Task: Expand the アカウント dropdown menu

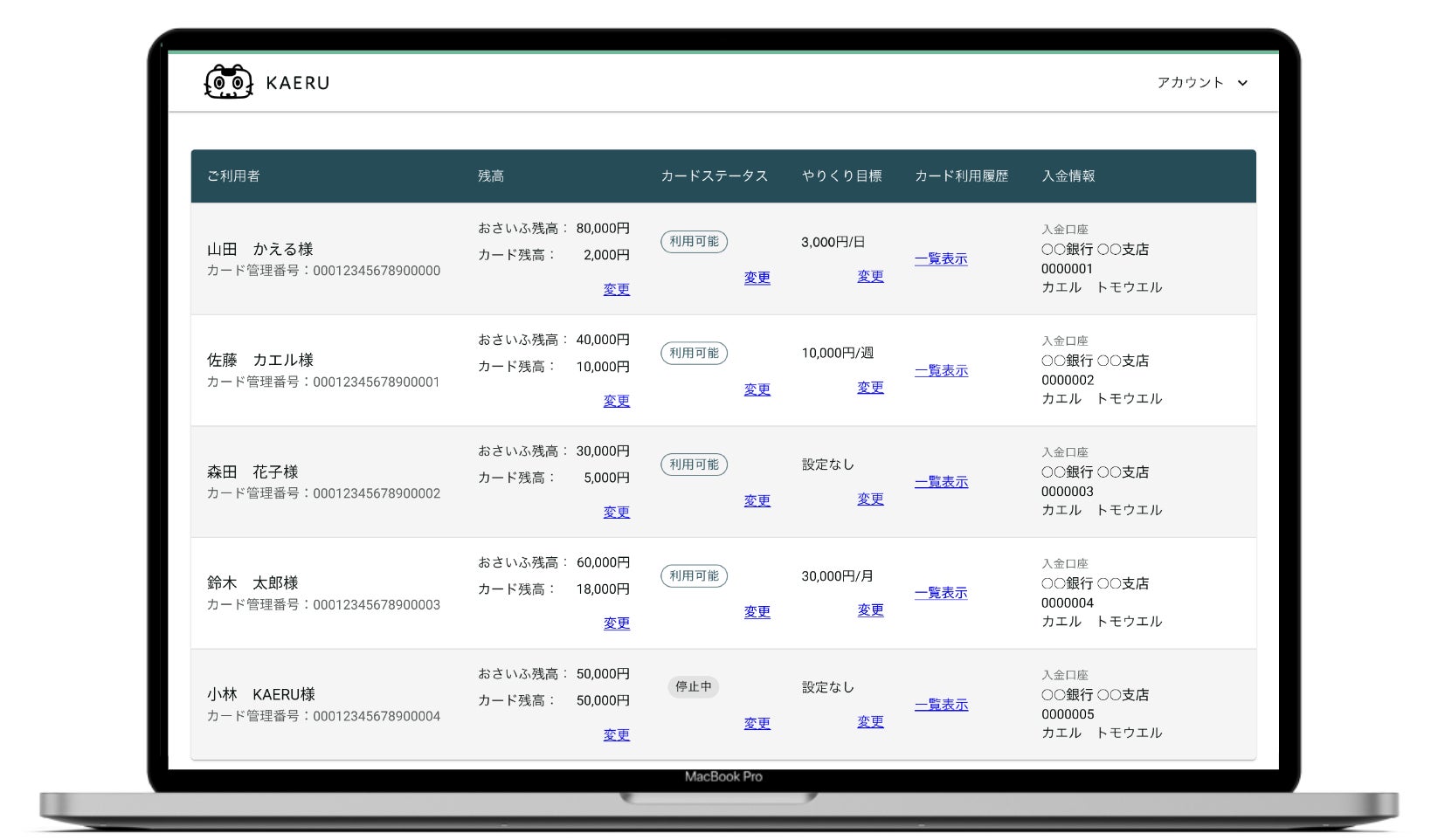Action: coord(1202,83)
